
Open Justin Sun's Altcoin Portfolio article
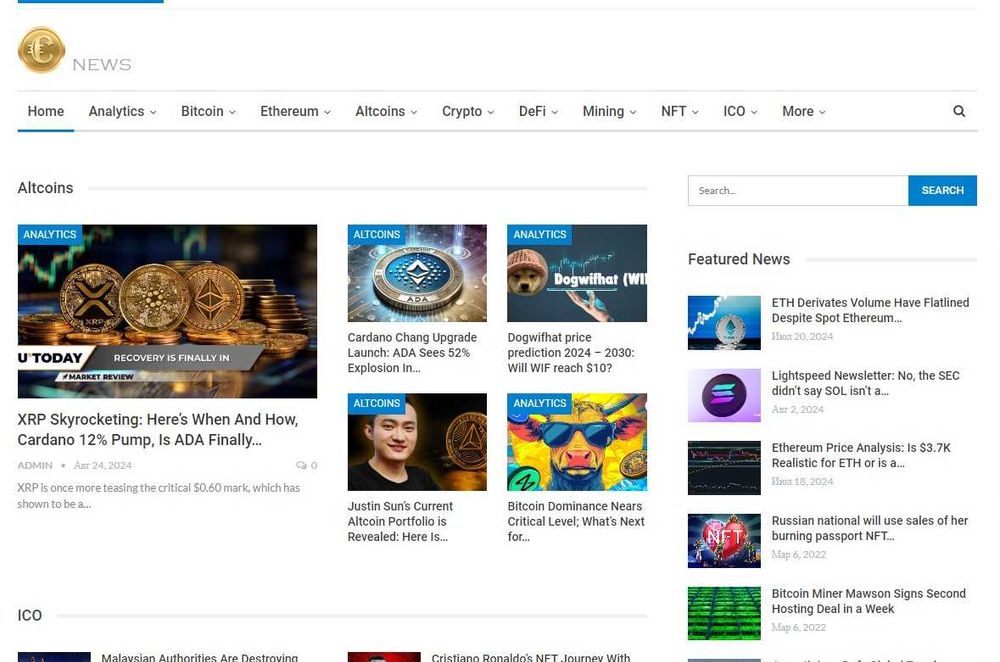(x=400, y=521)
